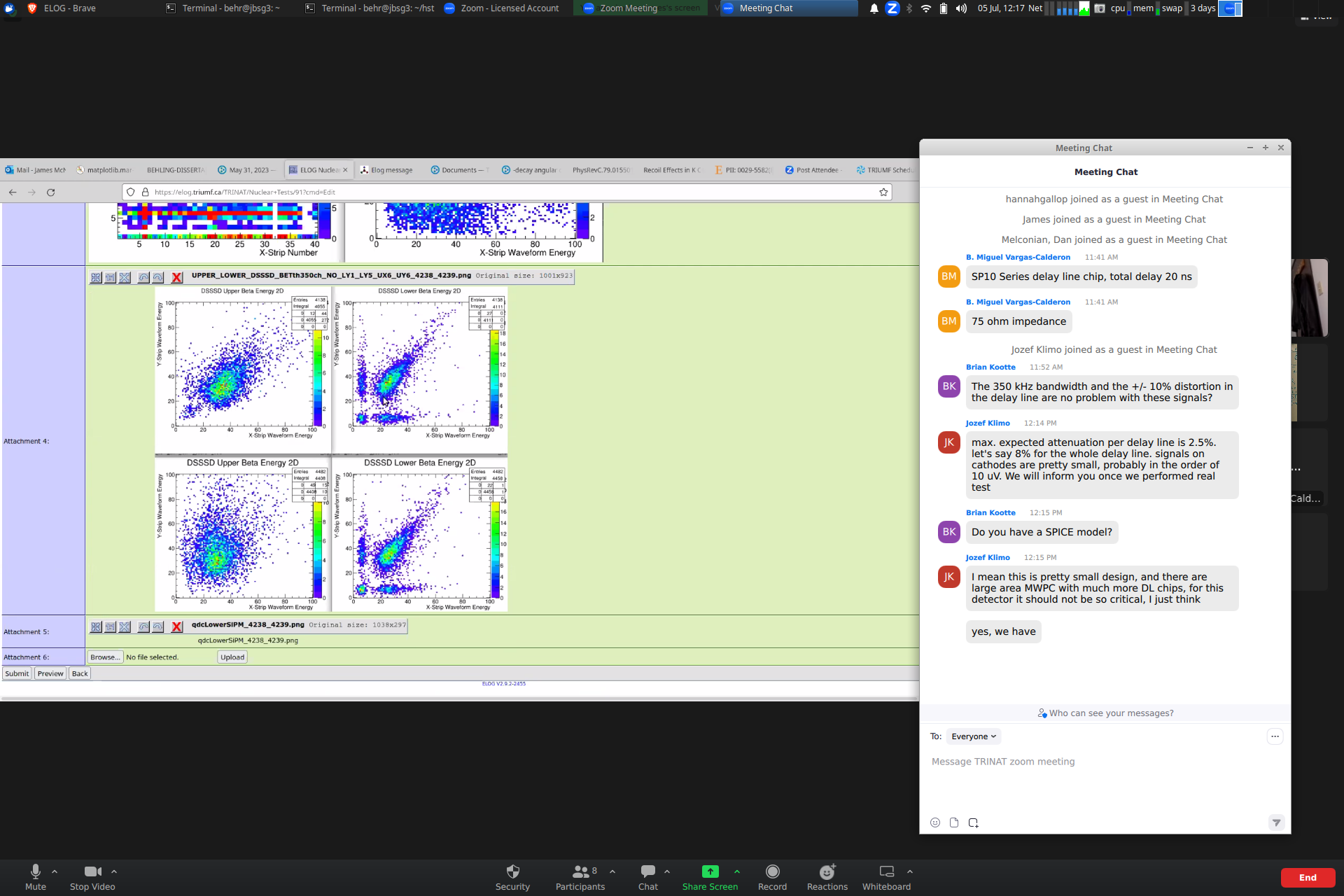Open chat more options ellipsis button
1344x896 pixels.
[x=1275, y=736]
